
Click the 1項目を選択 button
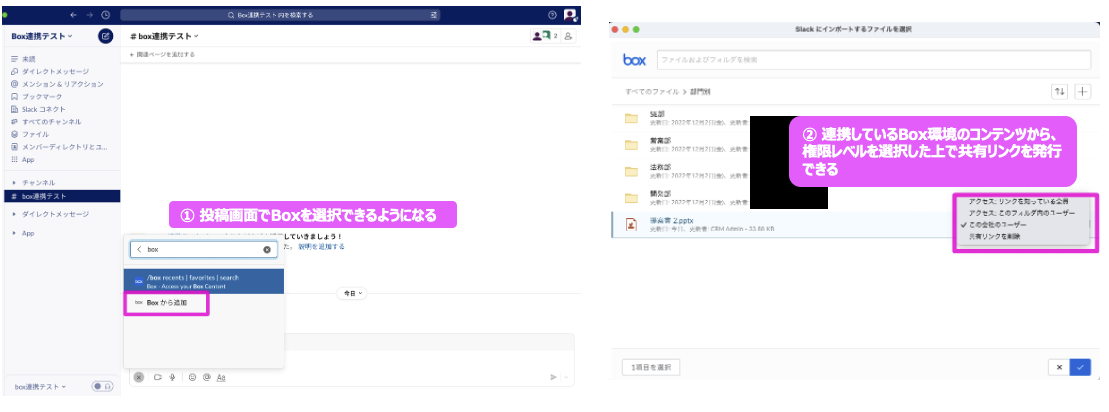pos(651,367)
